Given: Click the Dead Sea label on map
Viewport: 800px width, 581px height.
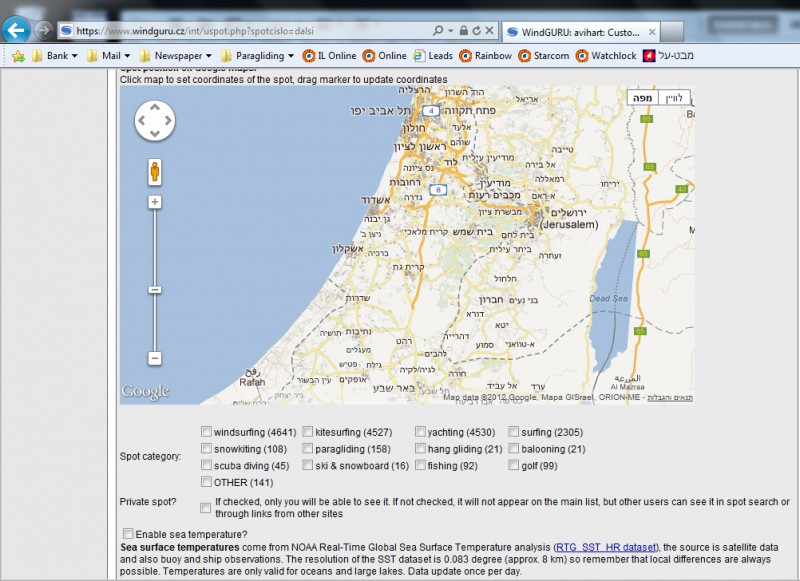Looking at the screenshot, I should (608, 298).
